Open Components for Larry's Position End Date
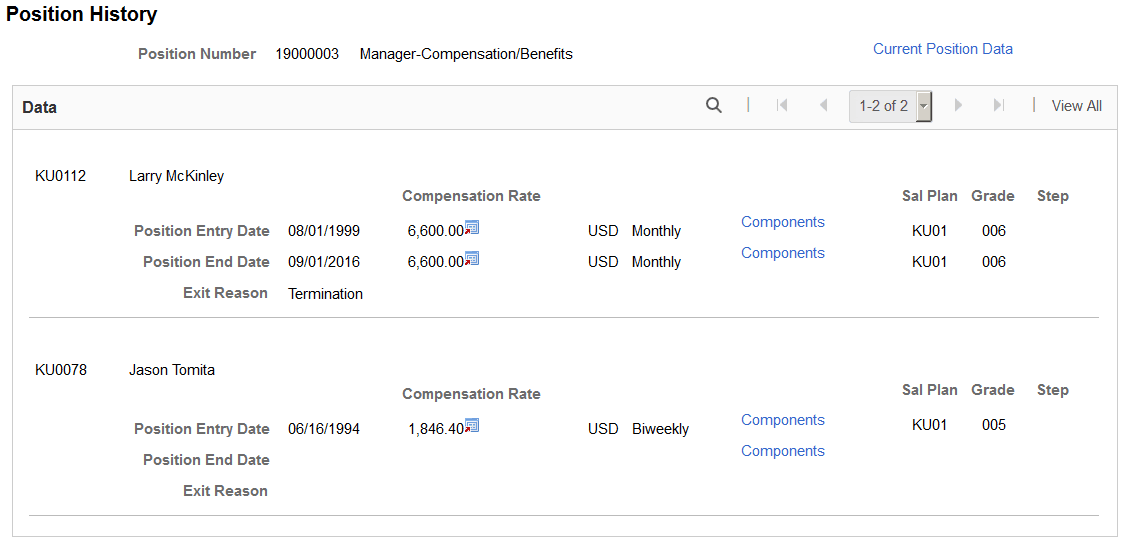1137x548 pixels. (x=782, y=253)
